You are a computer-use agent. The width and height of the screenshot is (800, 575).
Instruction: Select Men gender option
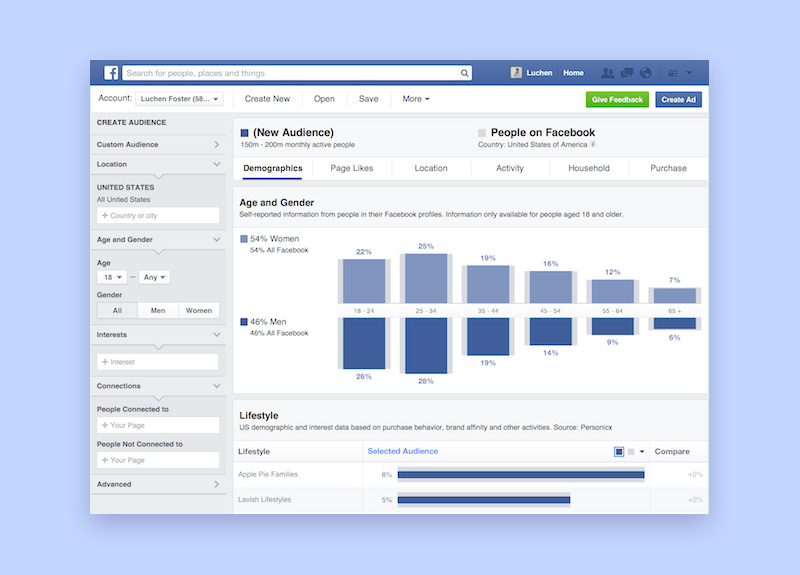tap(158, 310)
